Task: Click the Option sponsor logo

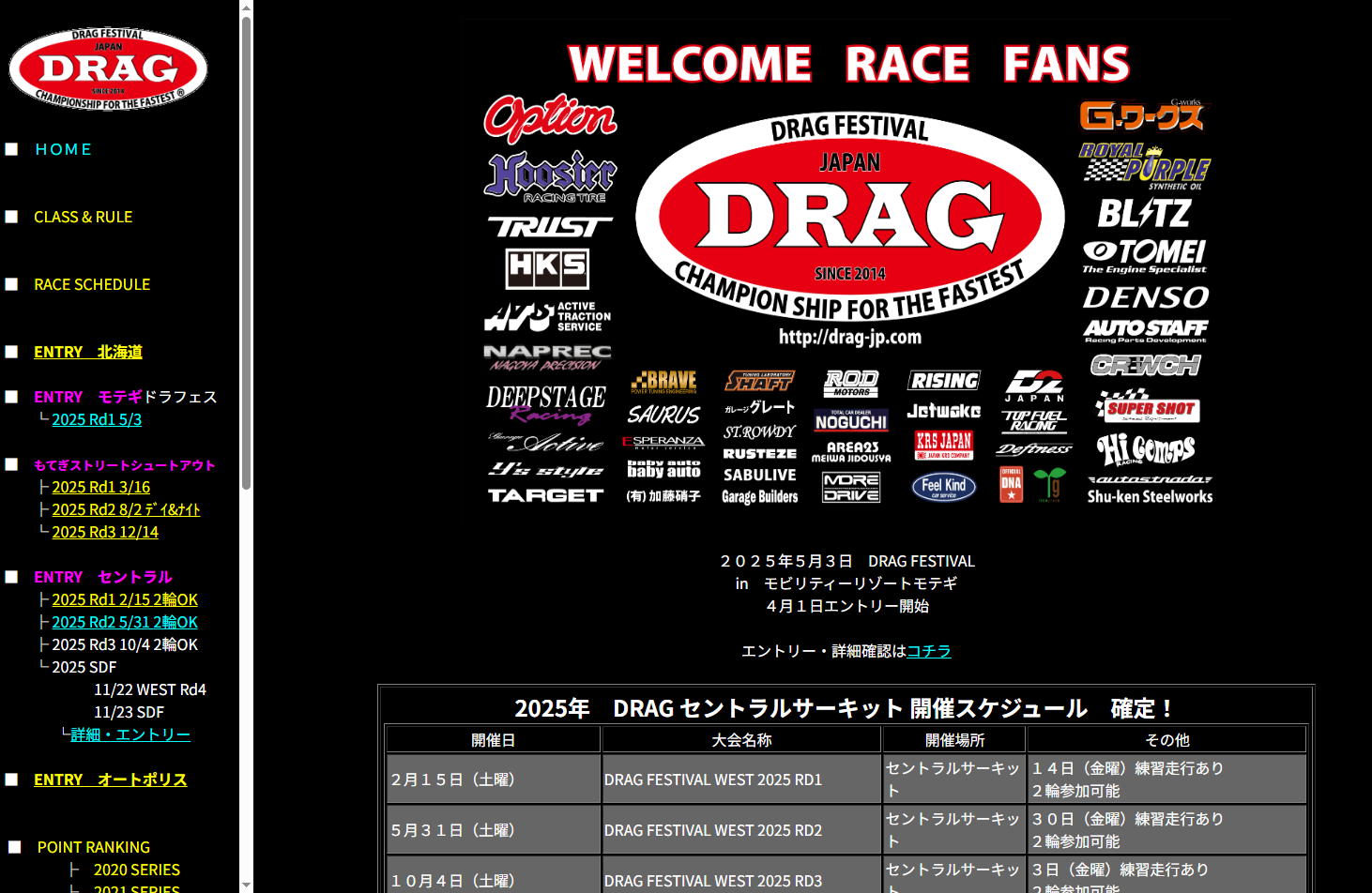Action: [x=550, y=118]
